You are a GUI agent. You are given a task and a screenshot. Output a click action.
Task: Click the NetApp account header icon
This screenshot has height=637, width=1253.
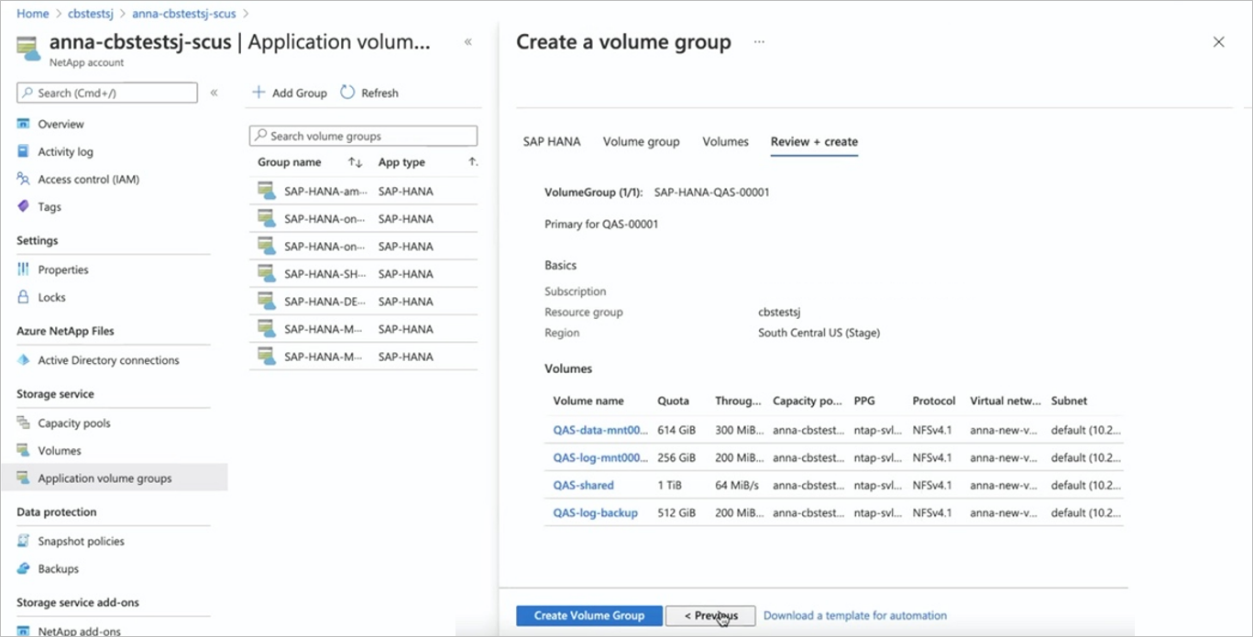pyautogui.click(x=29, y=49)
